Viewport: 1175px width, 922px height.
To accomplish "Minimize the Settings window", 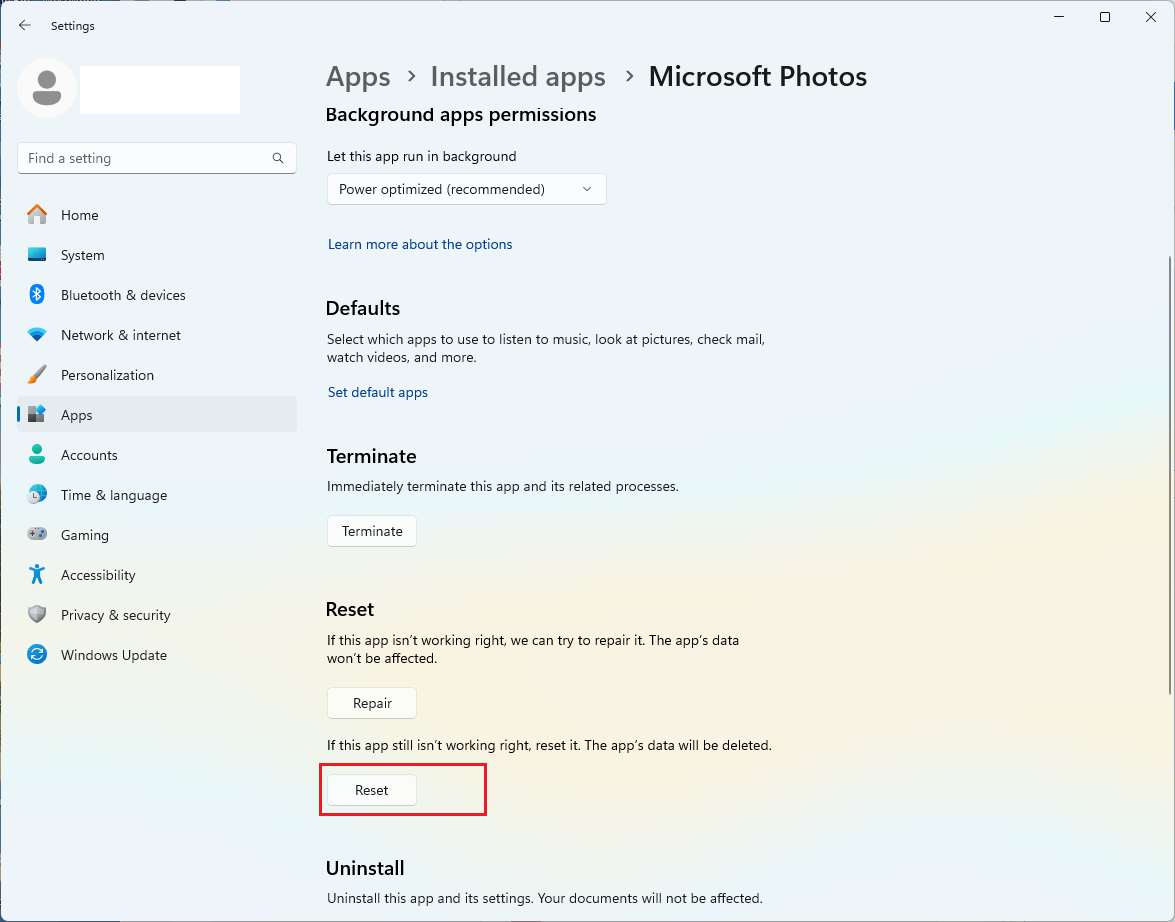I will tap(1059, 17).
